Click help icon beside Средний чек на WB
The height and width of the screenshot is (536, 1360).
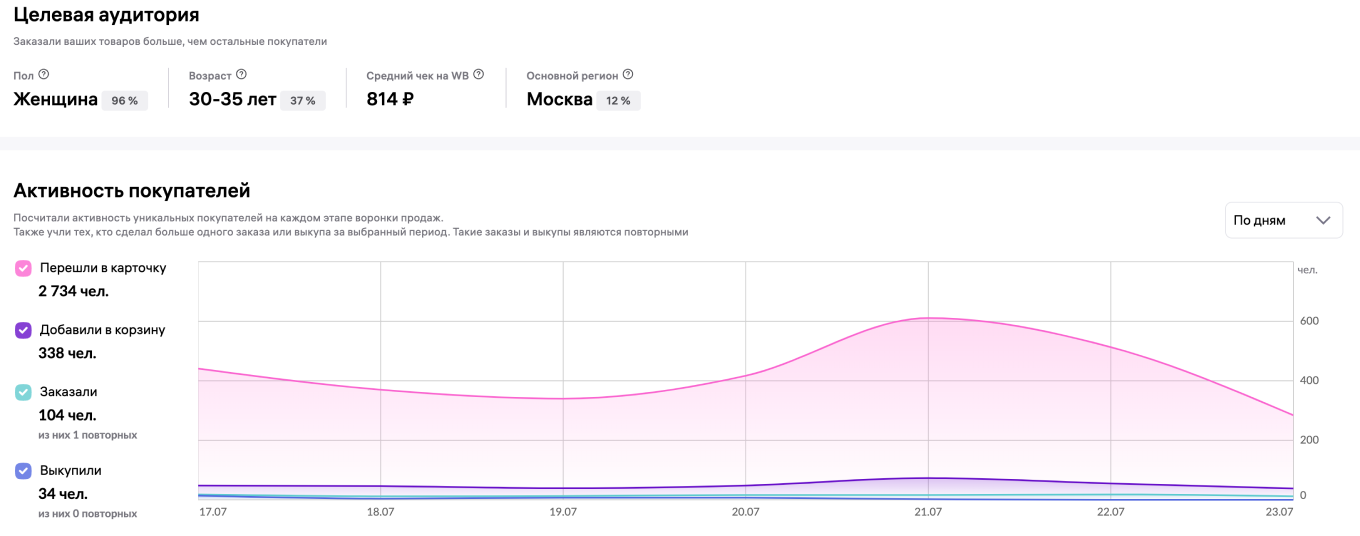click(479, 75)
